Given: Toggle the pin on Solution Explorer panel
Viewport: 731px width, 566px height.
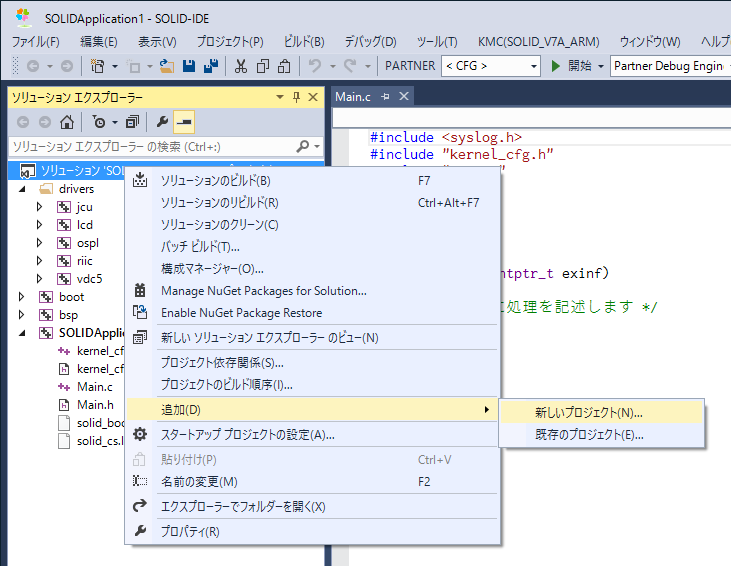Looking at the screenshot, I should coord(296,98).
